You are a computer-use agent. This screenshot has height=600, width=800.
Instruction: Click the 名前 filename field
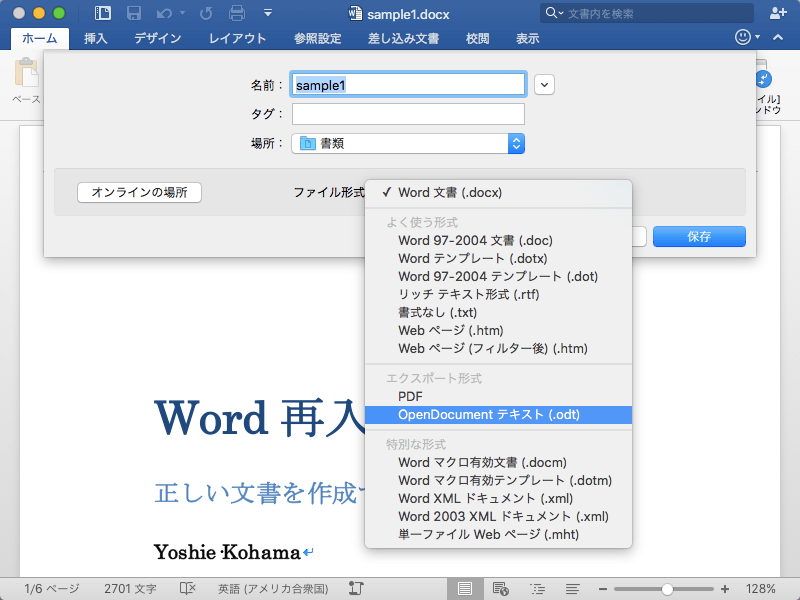(x=408, y=85)
